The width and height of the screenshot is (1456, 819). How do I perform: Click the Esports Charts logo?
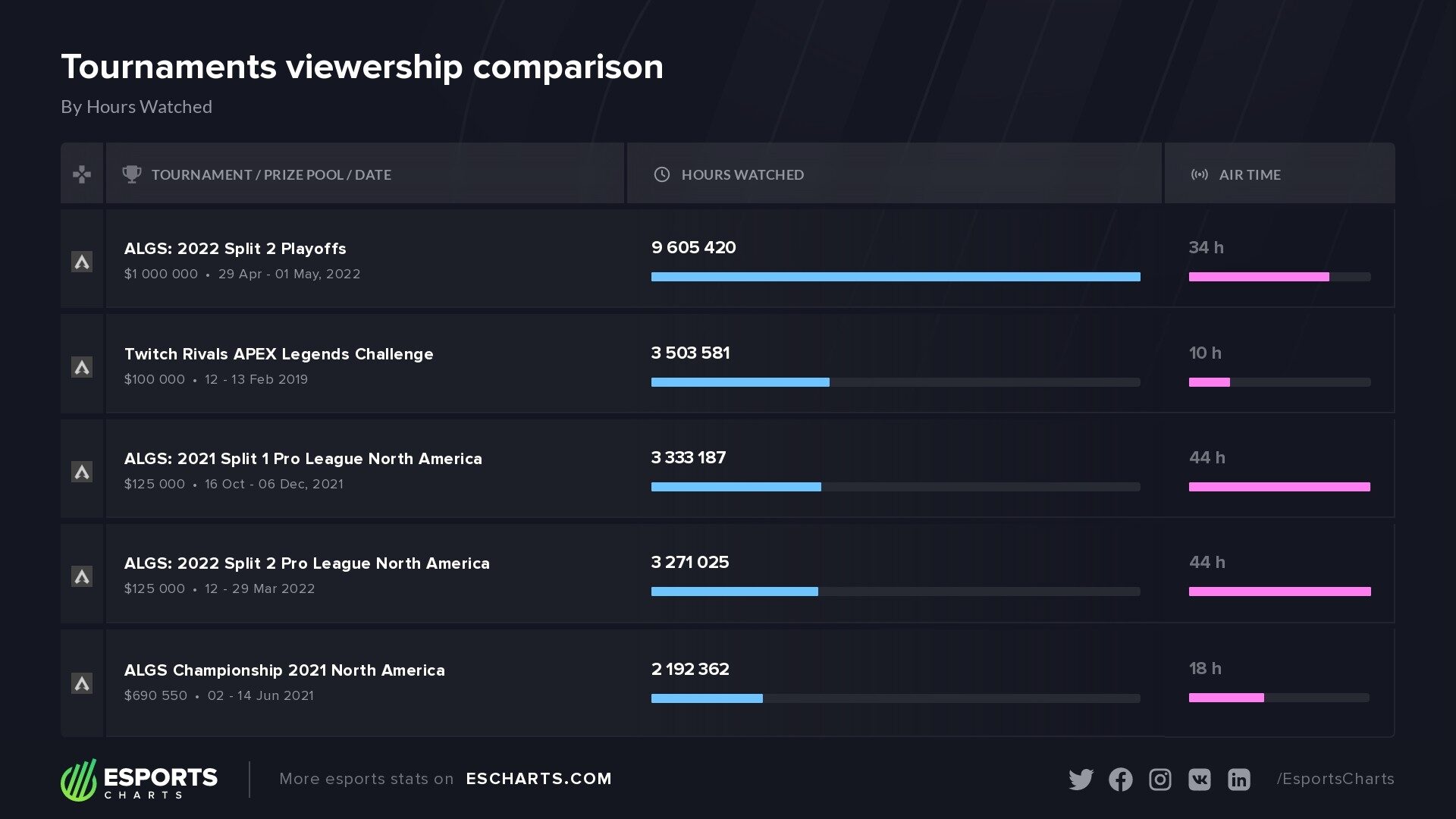point(140,780)
